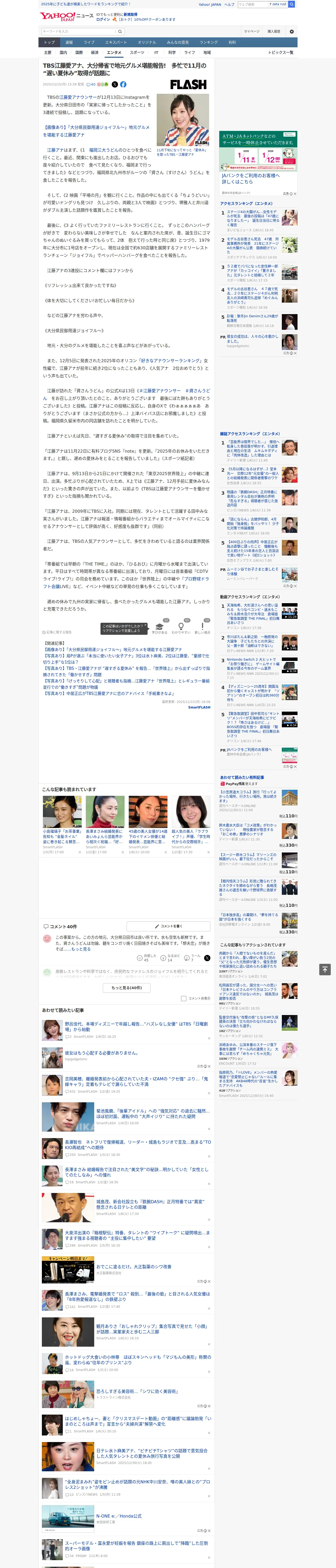
Task: Expand first comment with もっと見る link
Action: coord(81,949)
